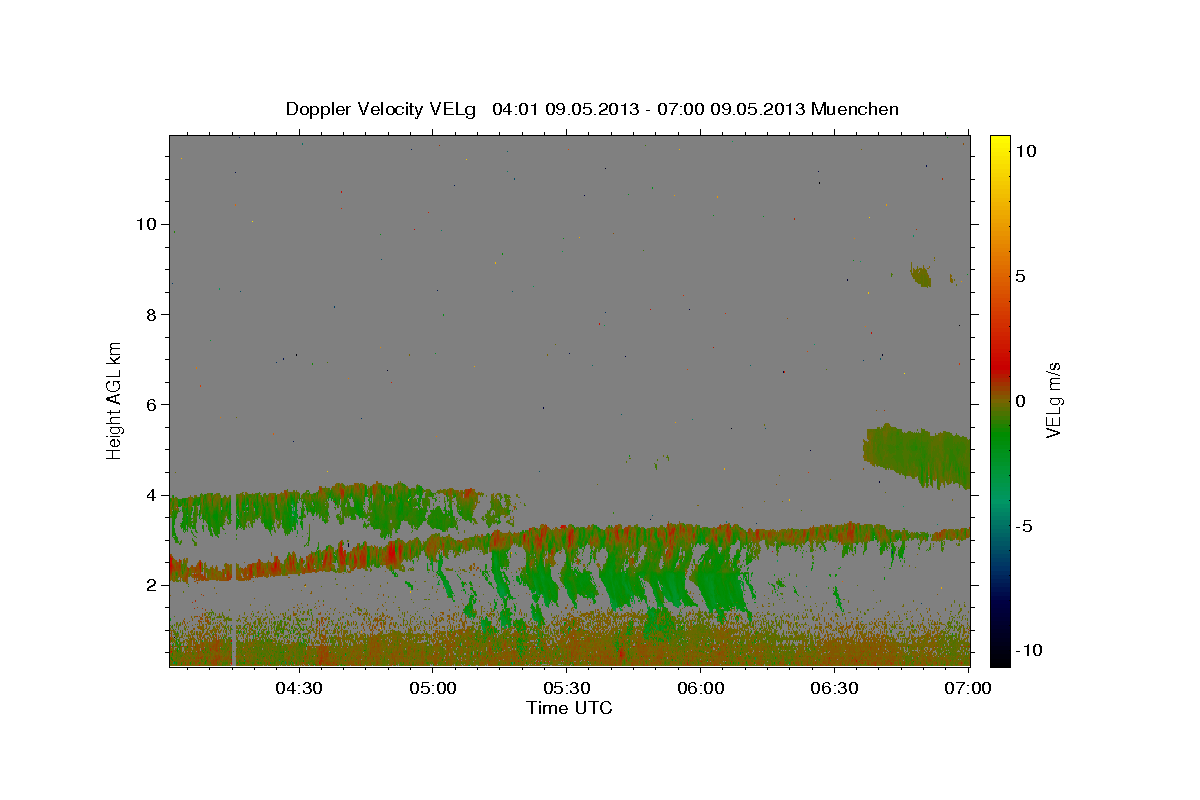Click the colorbar value 5
Viewport: 1200px width, 800px height.
click(x=1019, y=276)
